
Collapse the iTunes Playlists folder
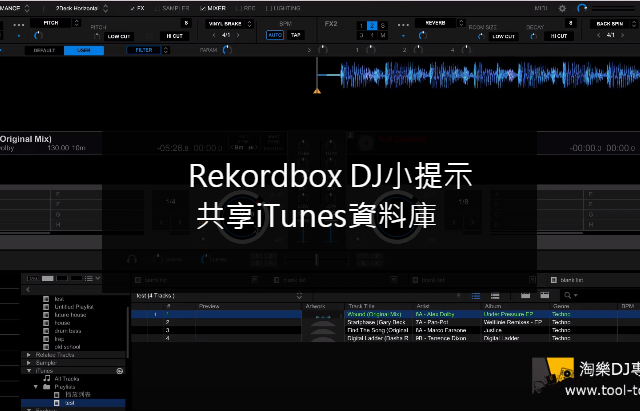click(36, 387)
